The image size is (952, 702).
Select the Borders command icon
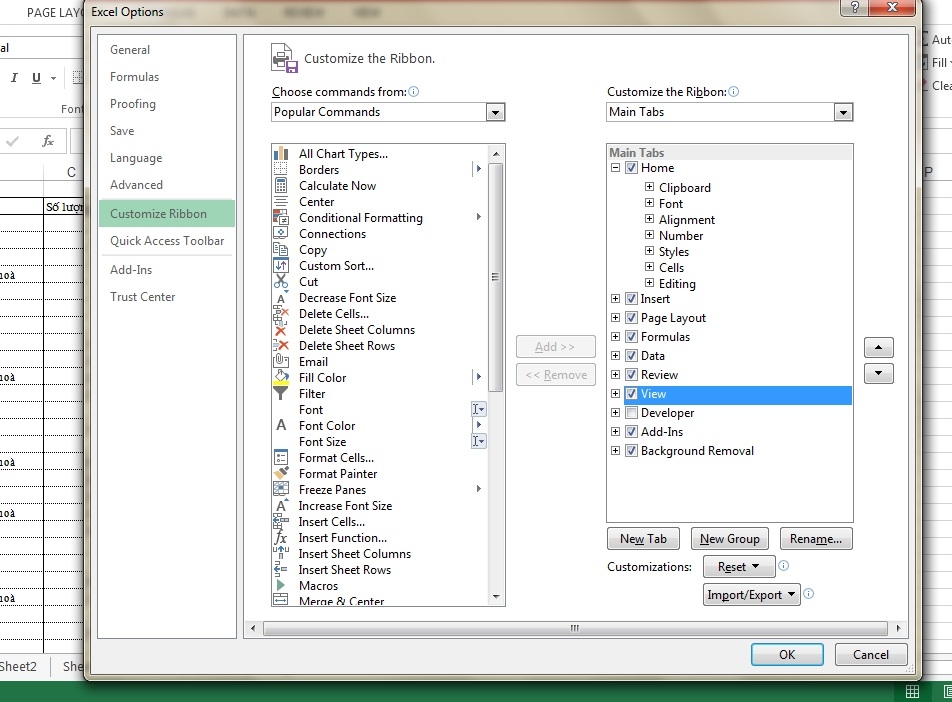280,169
